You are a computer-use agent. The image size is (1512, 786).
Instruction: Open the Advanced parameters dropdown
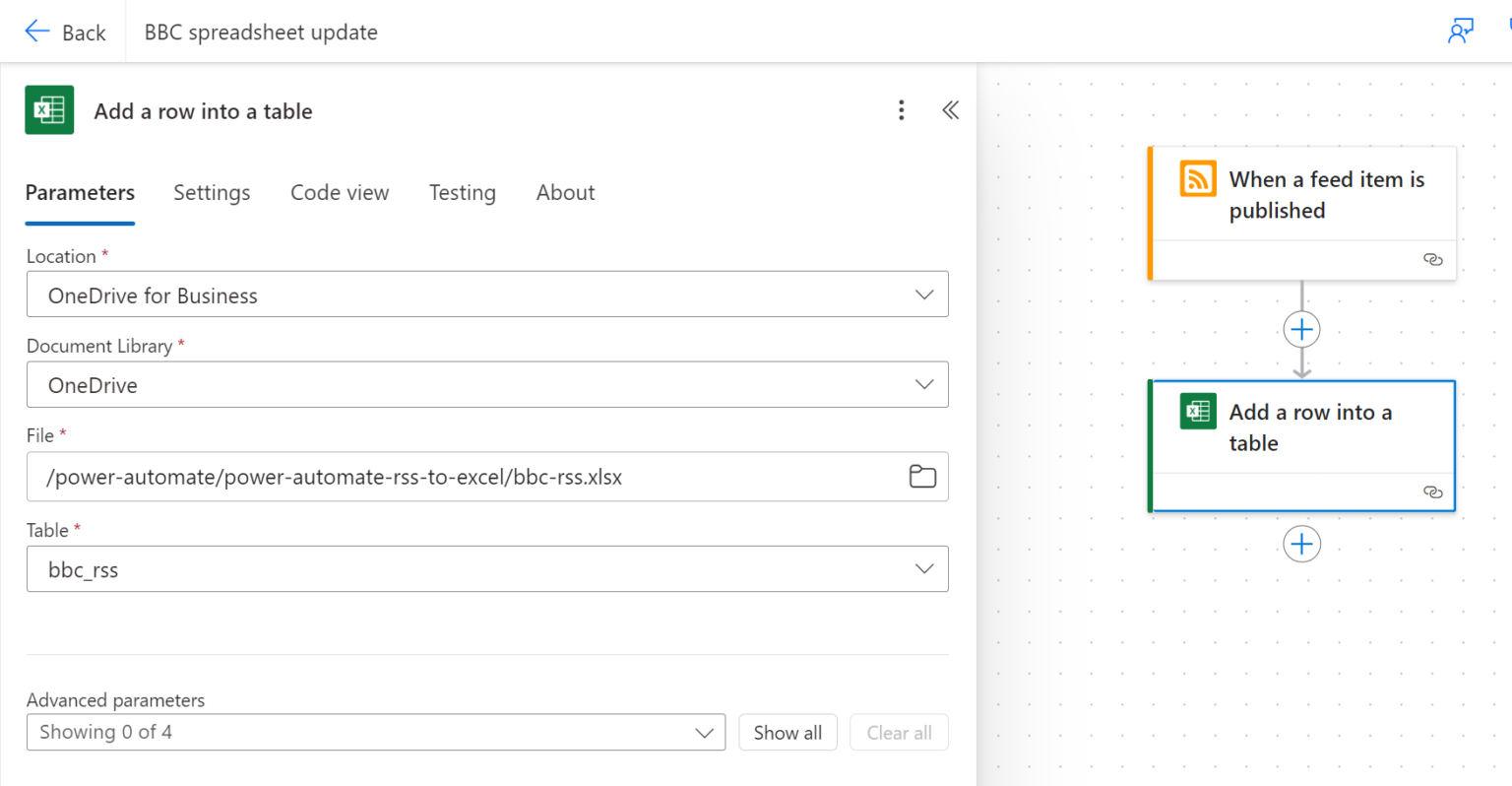376,733
